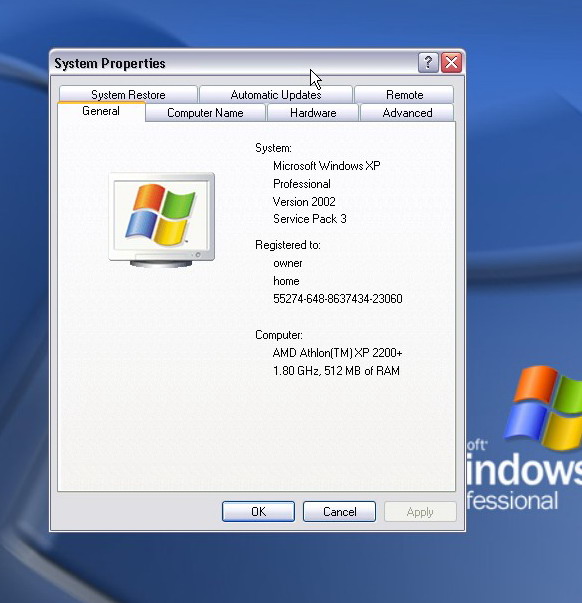Confirm with the OK button
582x603 pixels.
point(258,511)
